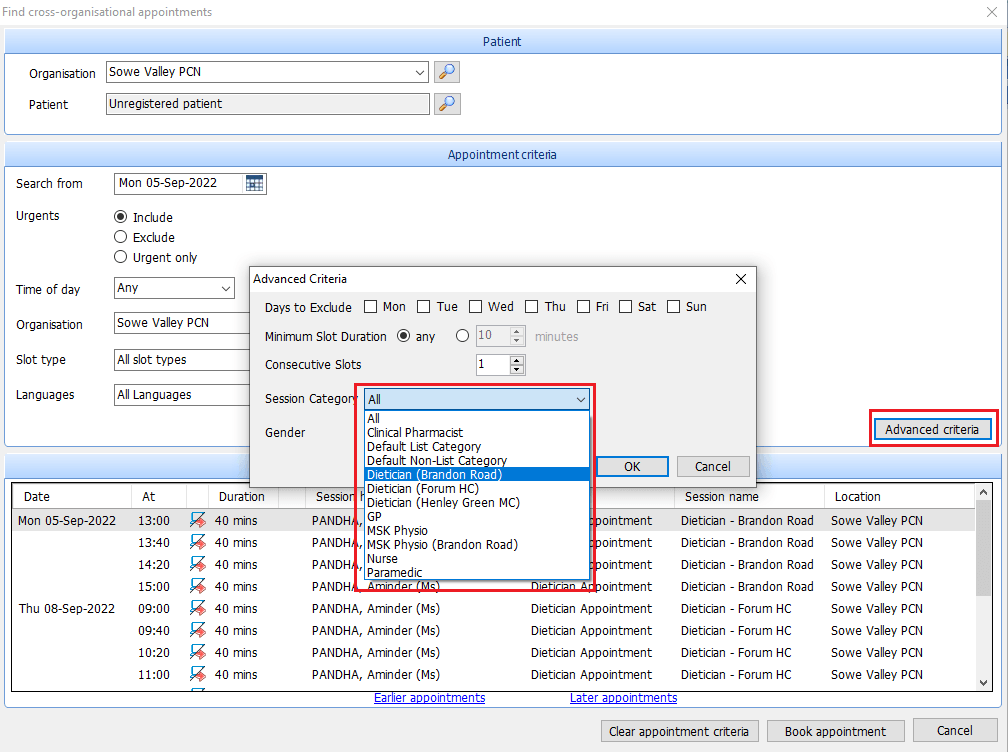Click slot icon in 09:40 row
Screen dimensions: 1008x752
[198, 630]
